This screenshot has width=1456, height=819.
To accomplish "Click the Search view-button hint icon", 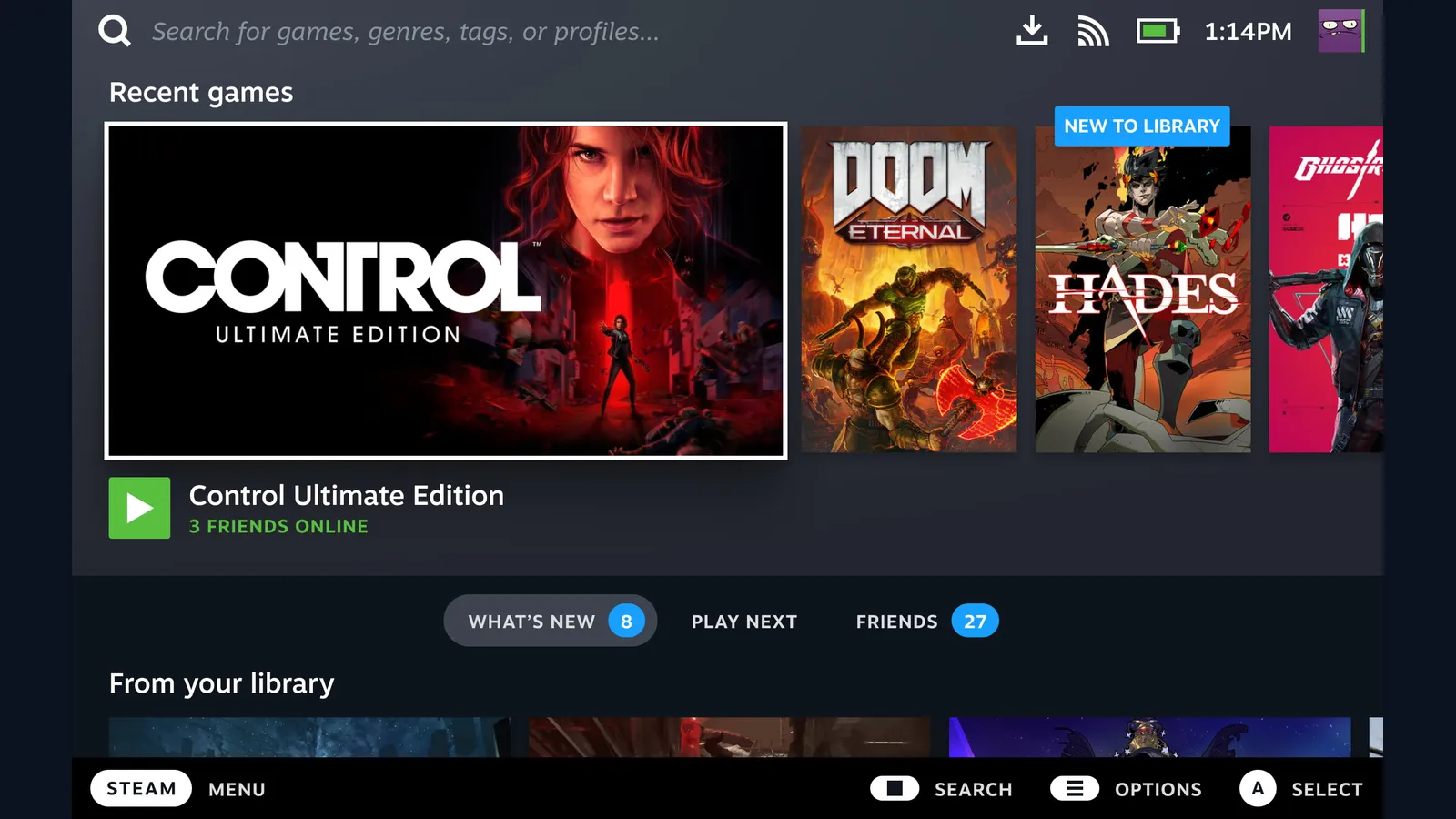I will coord(895,788).
